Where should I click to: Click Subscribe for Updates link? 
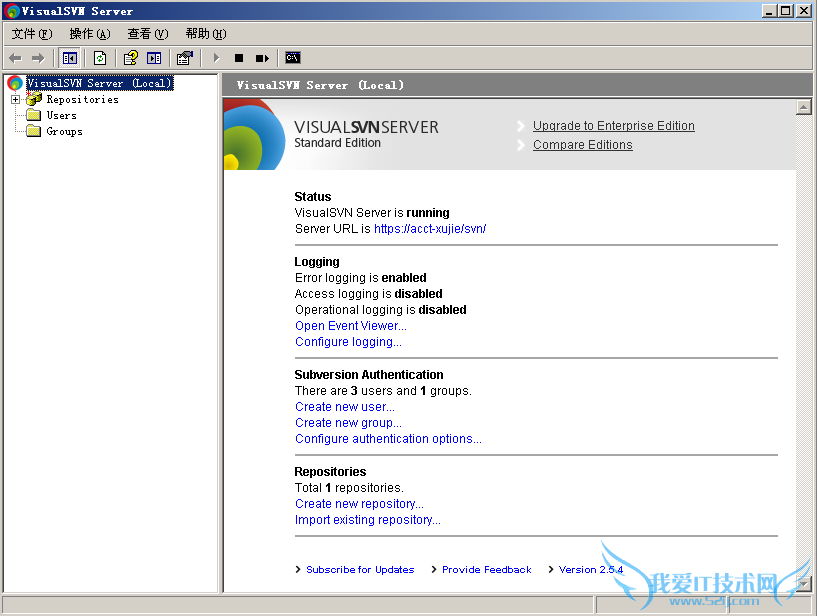point(360,570)
